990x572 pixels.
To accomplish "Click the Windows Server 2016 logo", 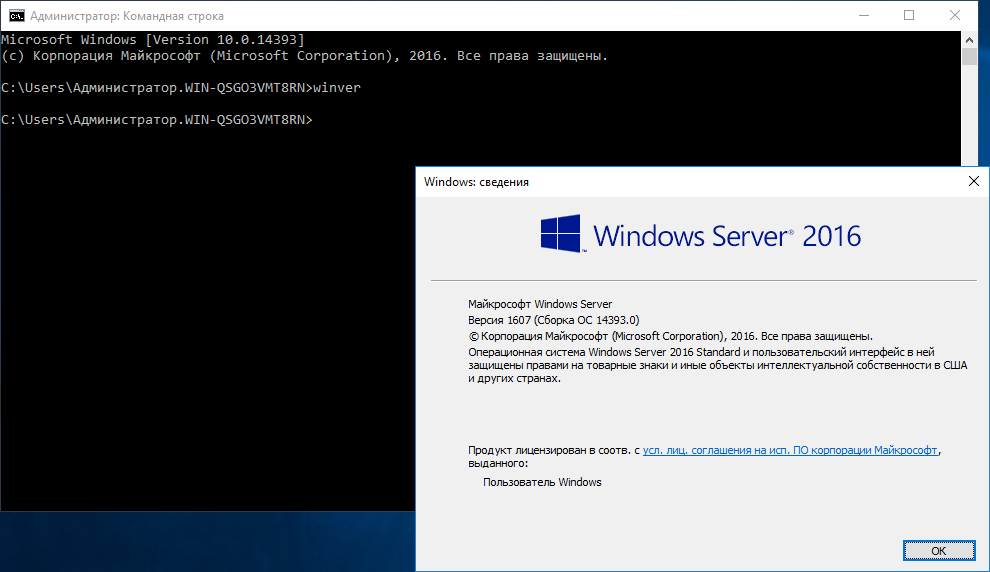I will [701, 235].
